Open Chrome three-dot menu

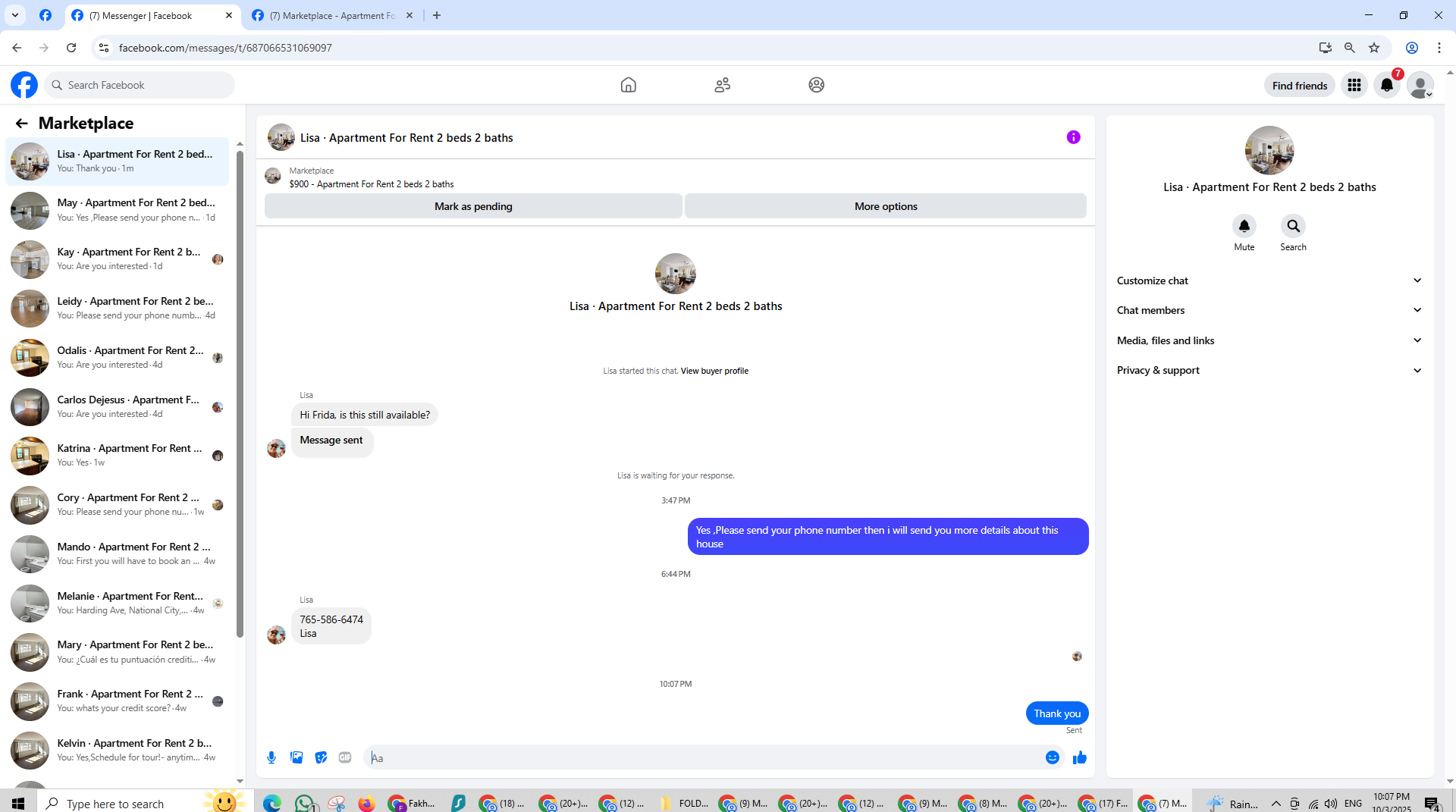1439,48
